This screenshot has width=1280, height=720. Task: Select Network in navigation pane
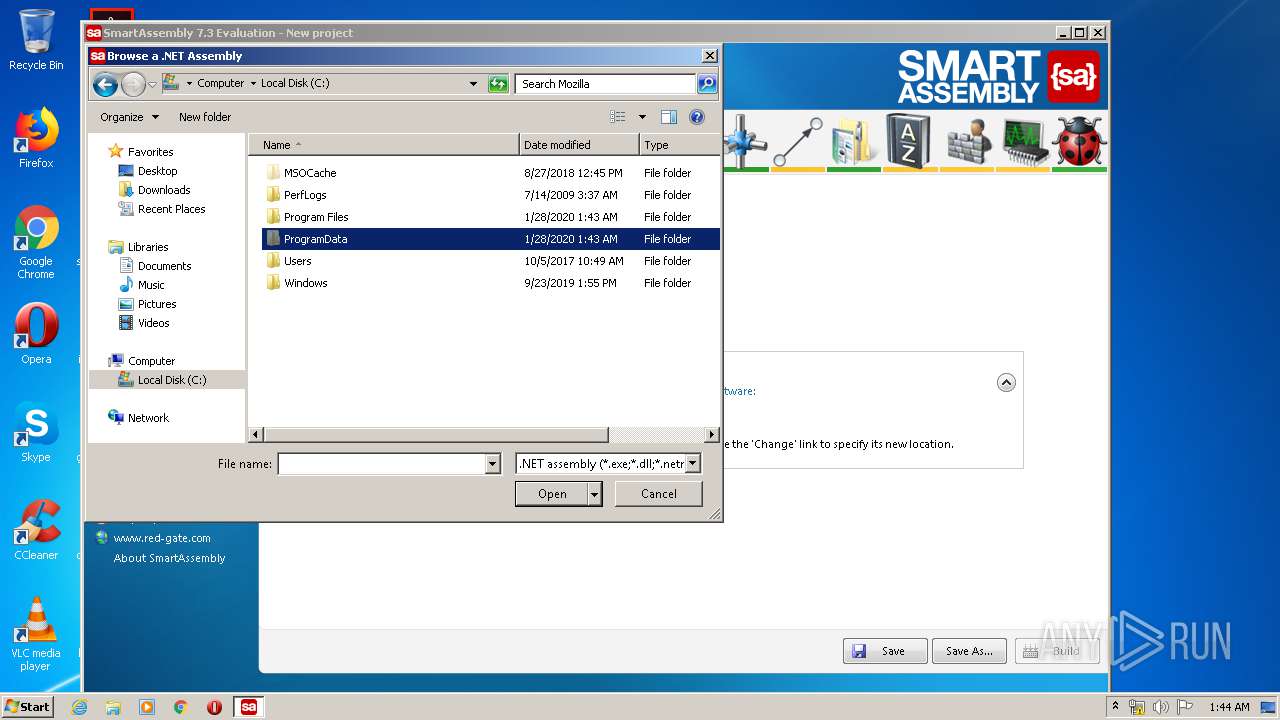(148, 418)
